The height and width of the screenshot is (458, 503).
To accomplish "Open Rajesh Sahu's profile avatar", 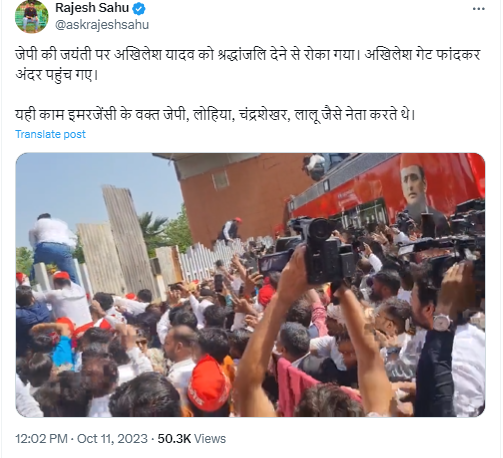I will (32, 17).
